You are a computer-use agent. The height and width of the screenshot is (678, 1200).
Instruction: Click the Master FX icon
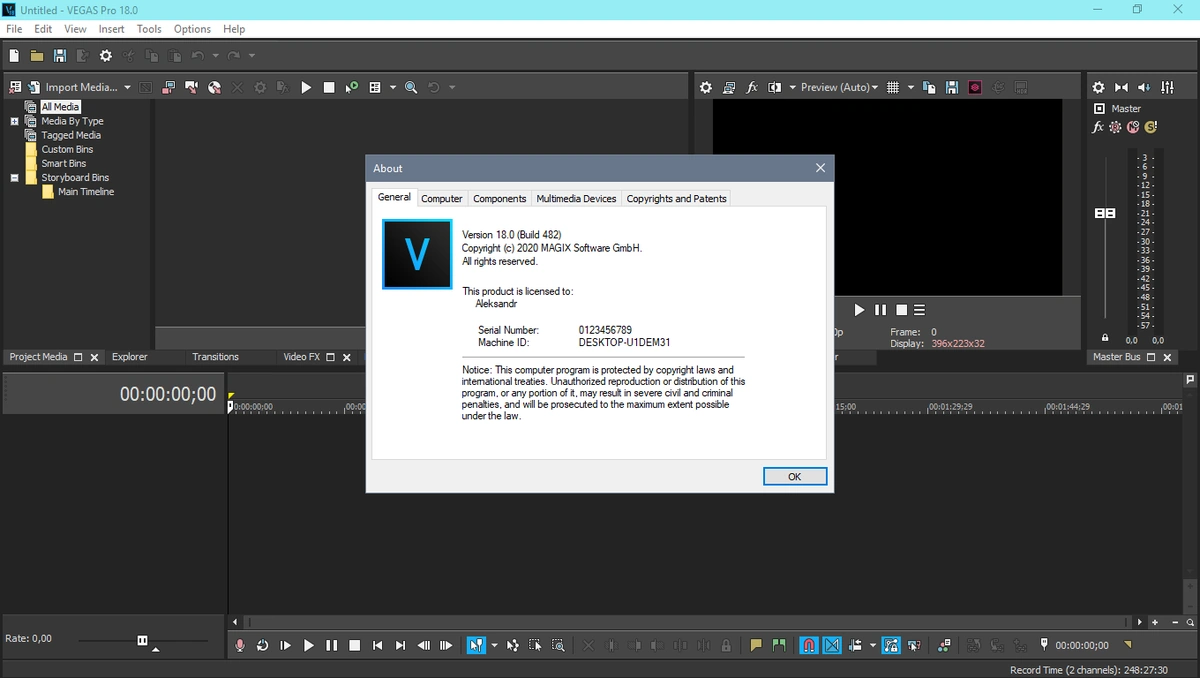(x=1098, y=127)
